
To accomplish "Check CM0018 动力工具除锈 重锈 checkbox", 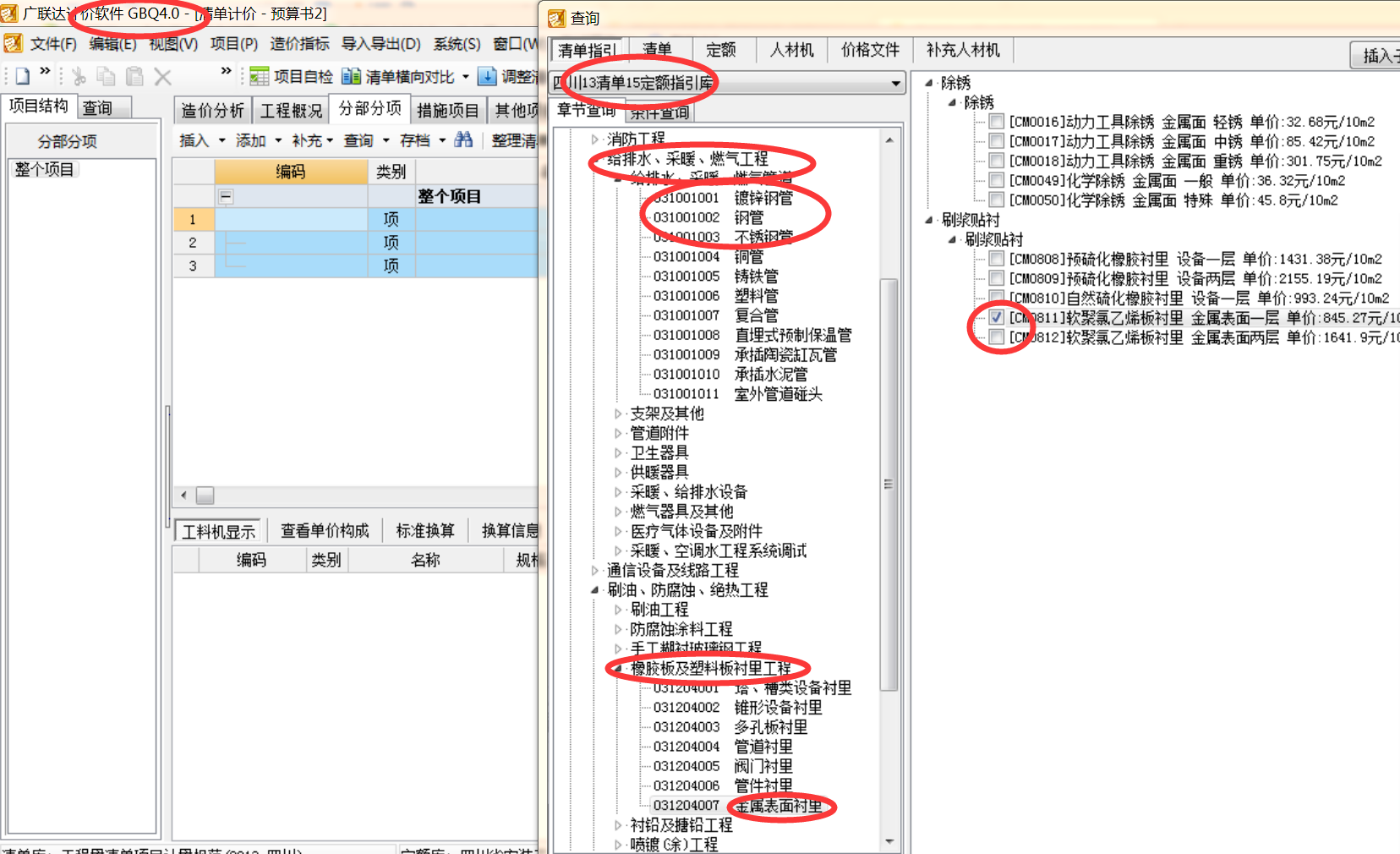I will click(997, 161).
